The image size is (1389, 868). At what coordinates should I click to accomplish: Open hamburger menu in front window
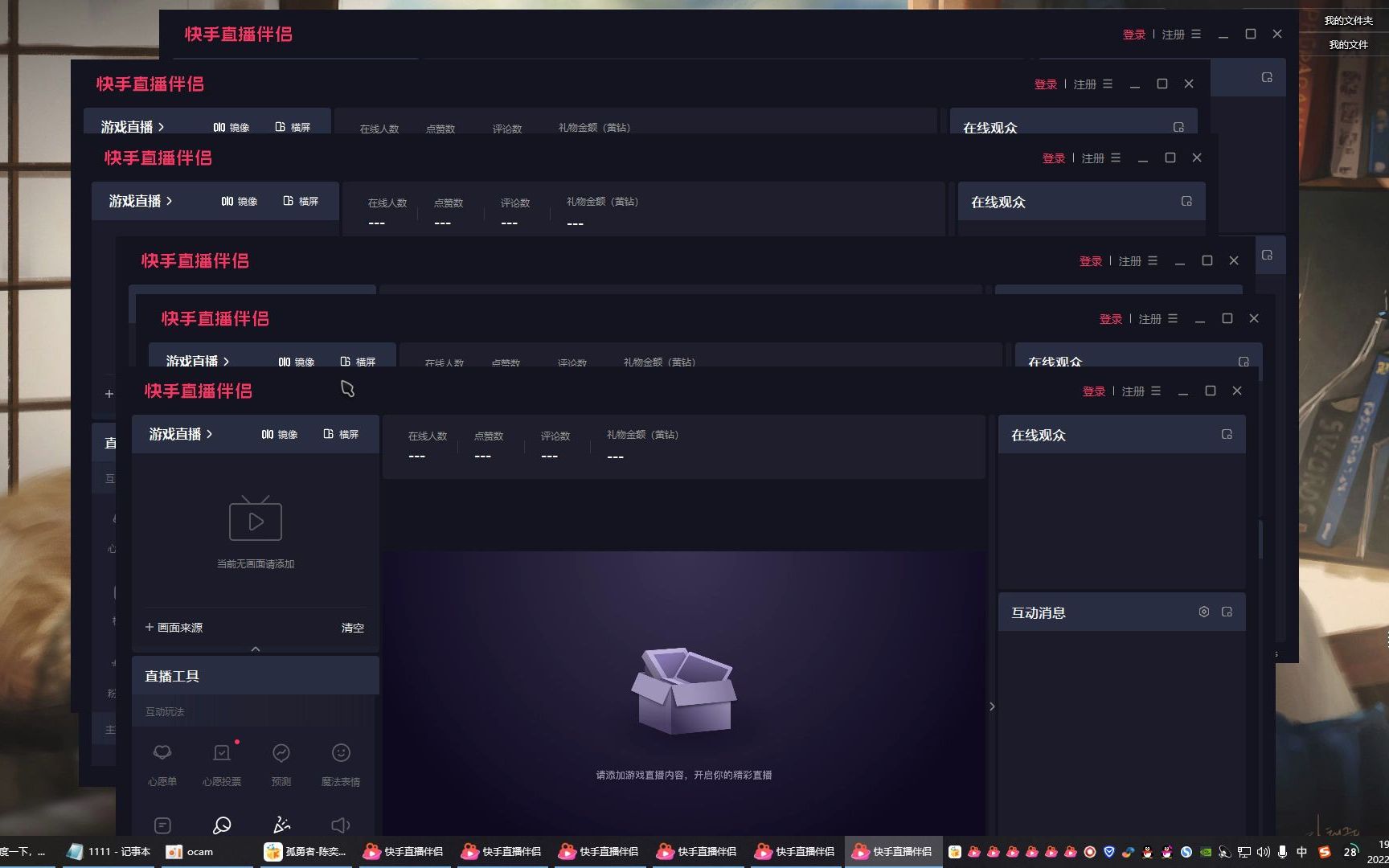click(x=1156, y=391)
